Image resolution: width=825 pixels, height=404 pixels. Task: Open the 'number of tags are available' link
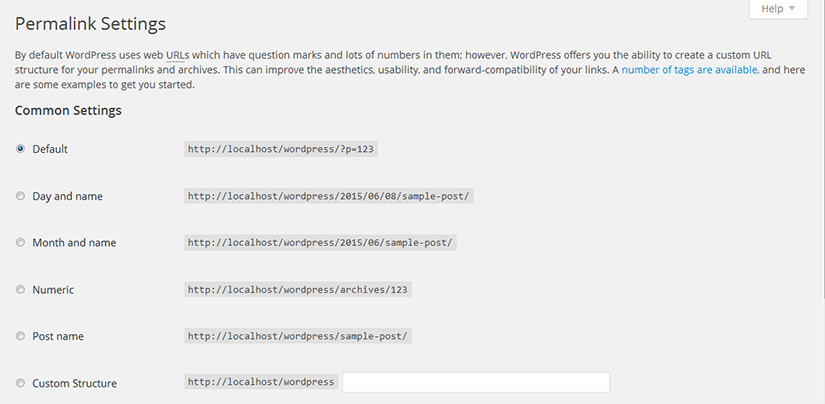point(689,70)
